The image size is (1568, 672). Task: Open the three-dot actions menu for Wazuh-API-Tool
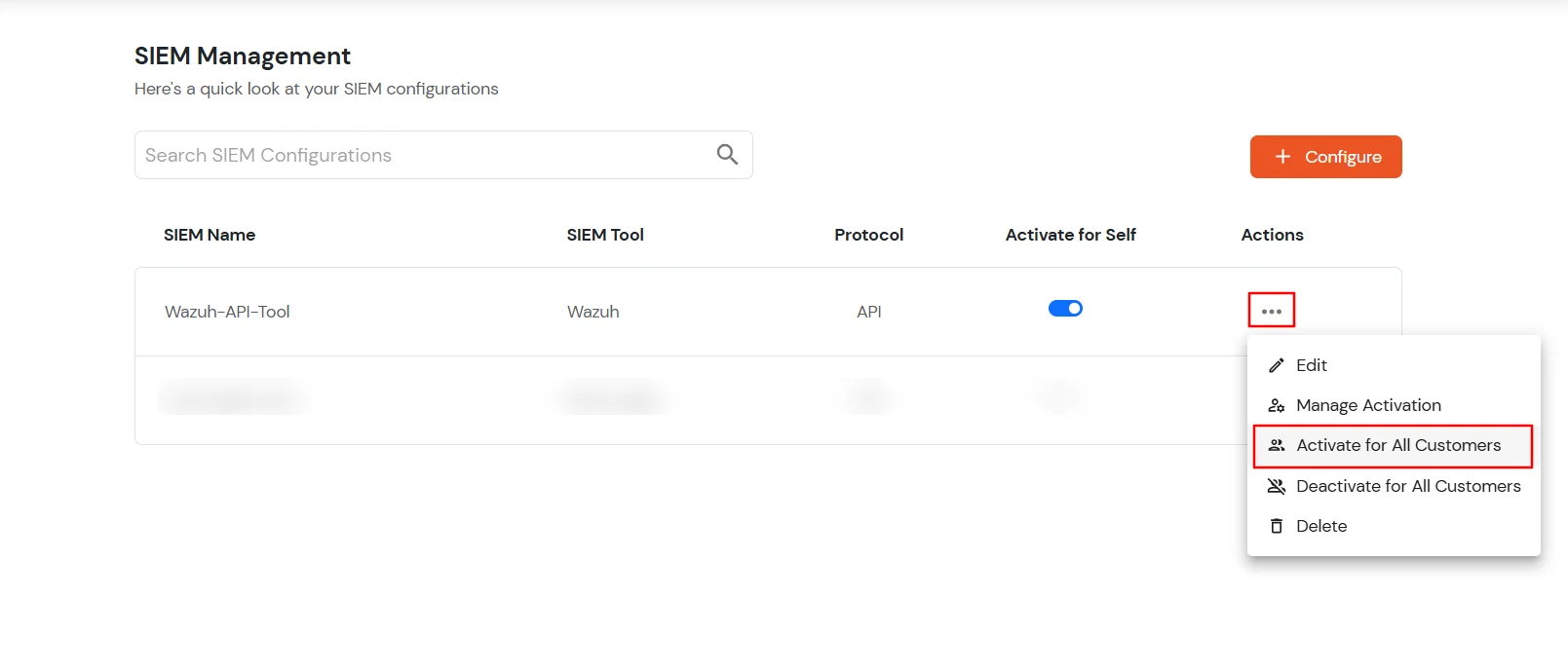[1271, 311]
